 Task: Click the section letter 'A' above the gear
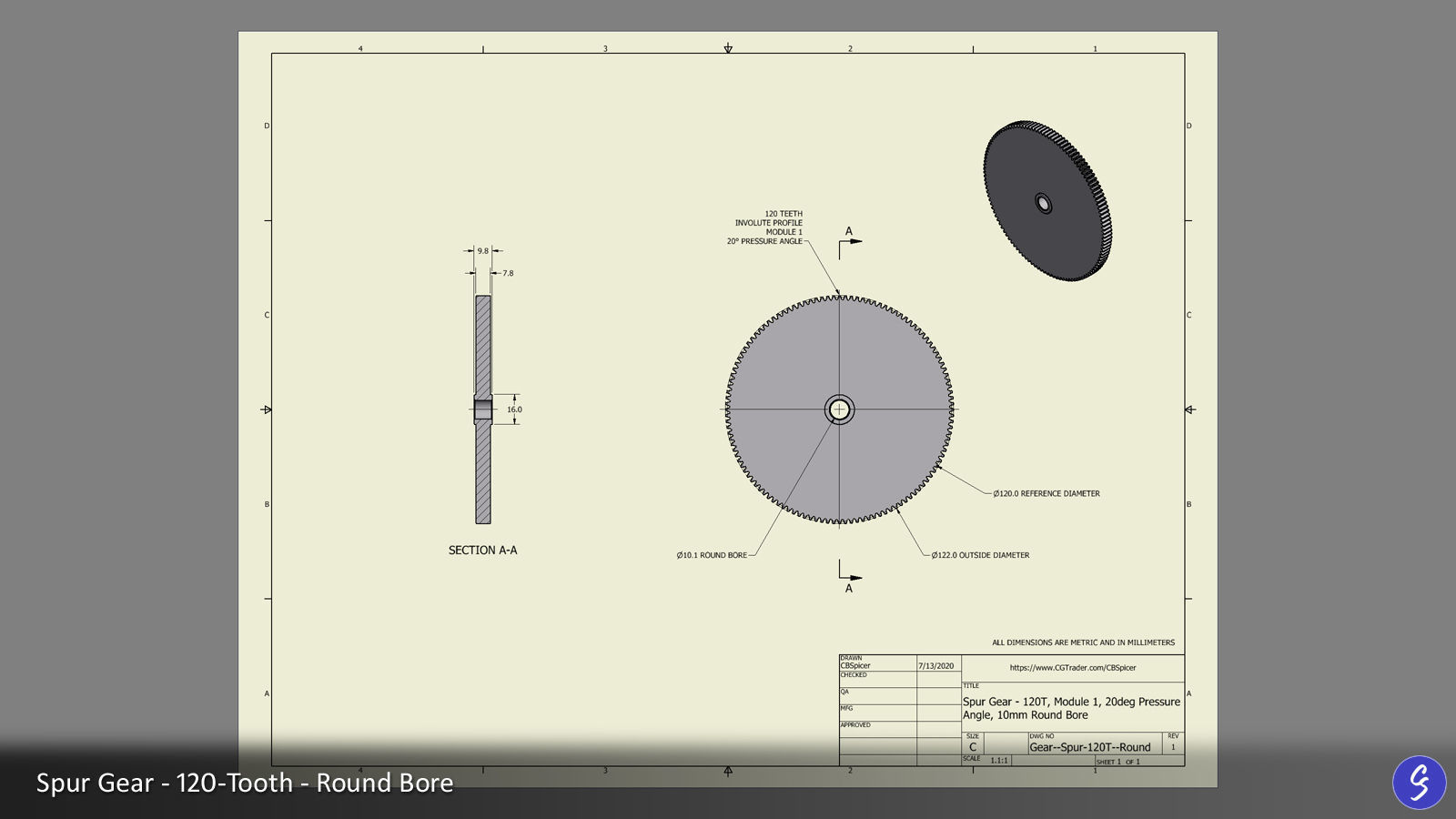click(849, 231)
